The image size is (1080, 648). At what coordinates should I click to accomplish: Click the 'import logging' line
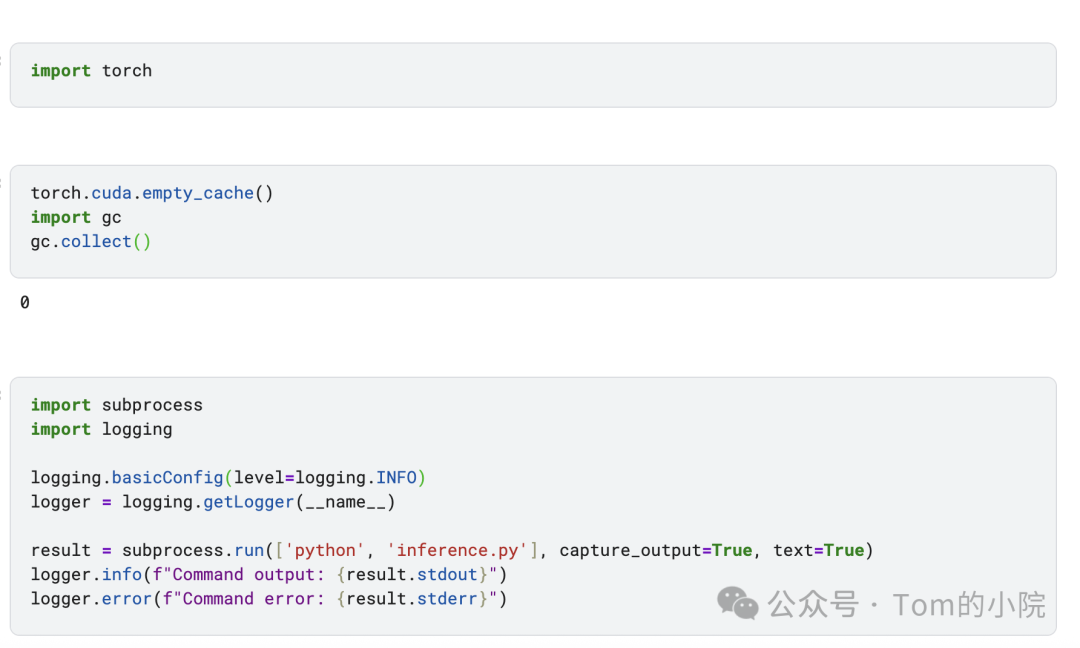tap(101, 429)
